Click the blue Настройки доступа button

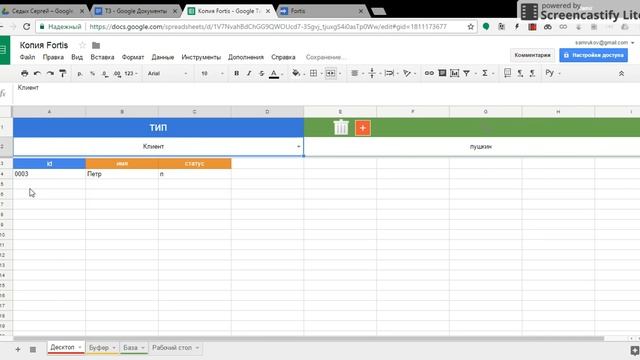click(x=593, y=55)
